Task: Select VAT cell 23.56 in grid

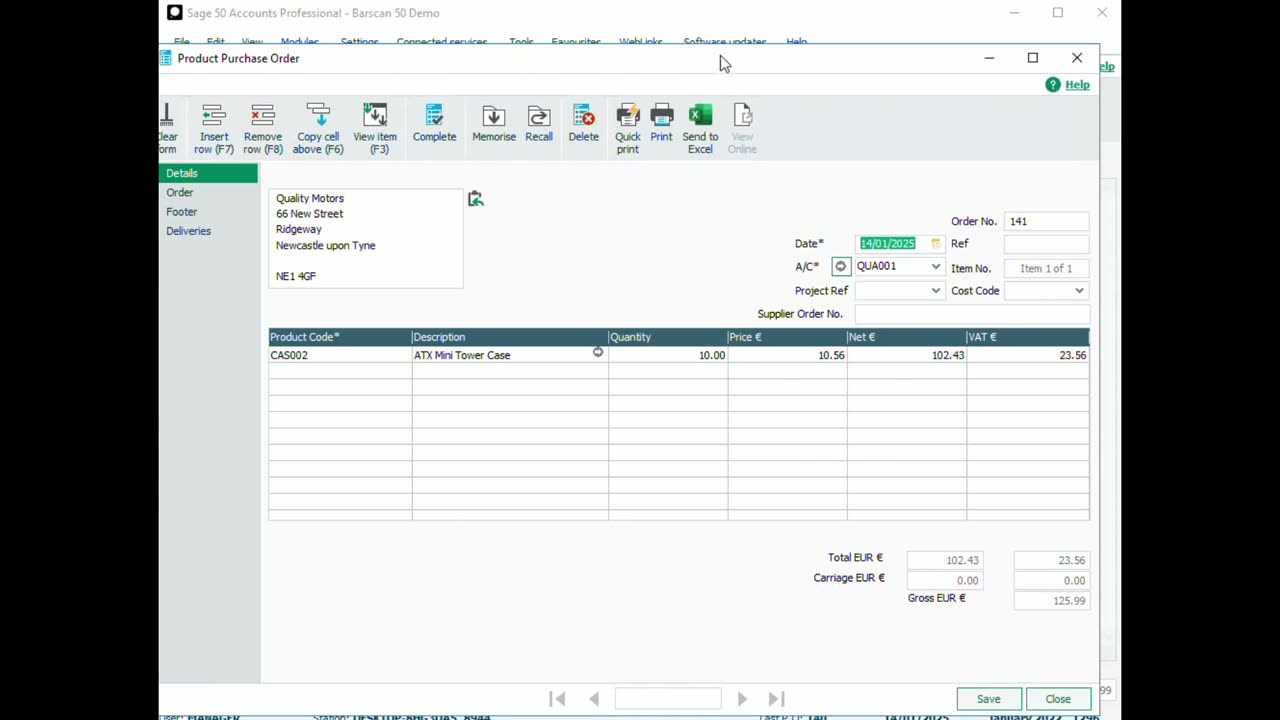Action: click(x=1028, y=355)
